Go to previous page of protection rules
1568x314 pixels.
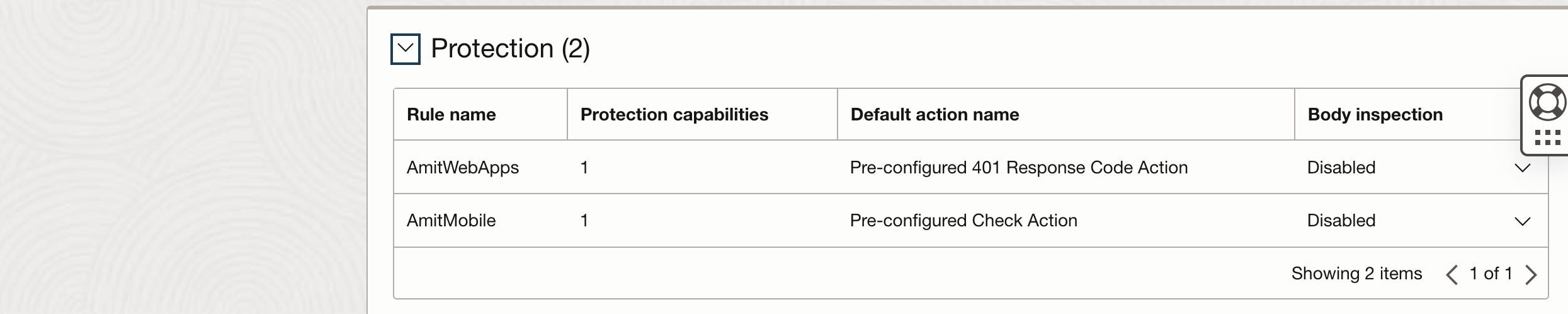point(1452,274)
